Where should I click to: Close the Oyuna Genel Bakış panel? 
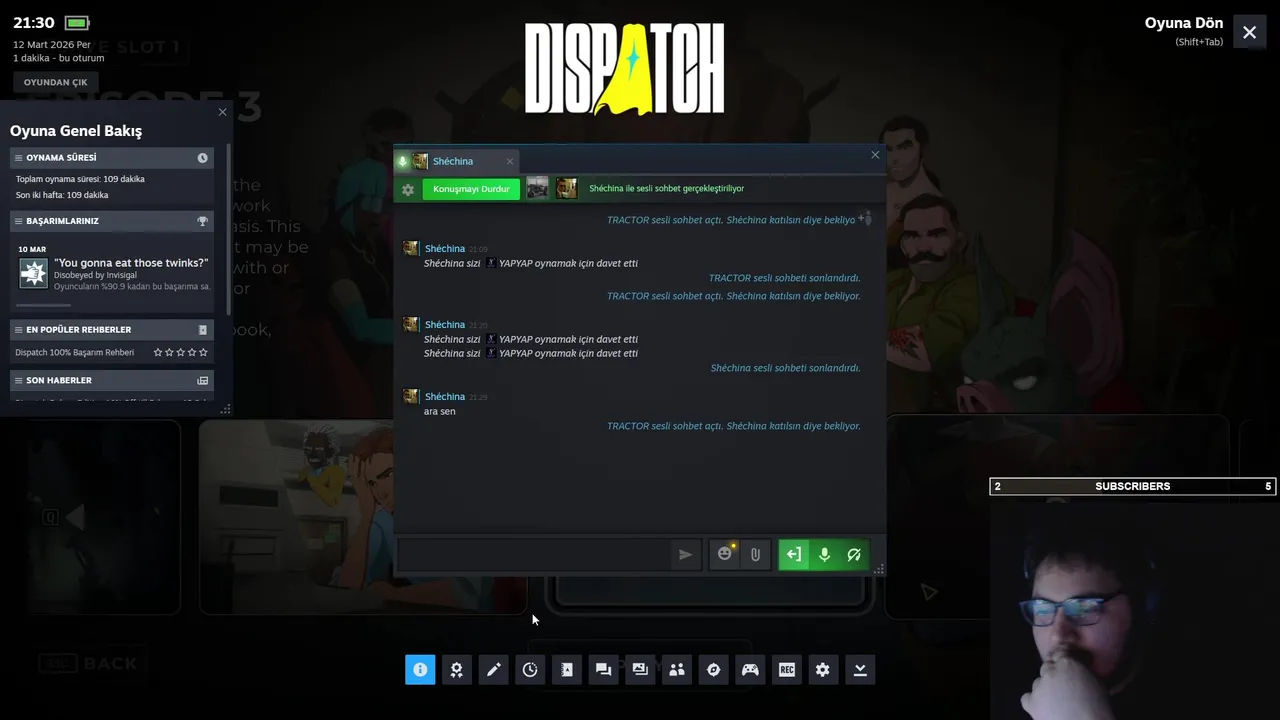(x=222, y=112)
